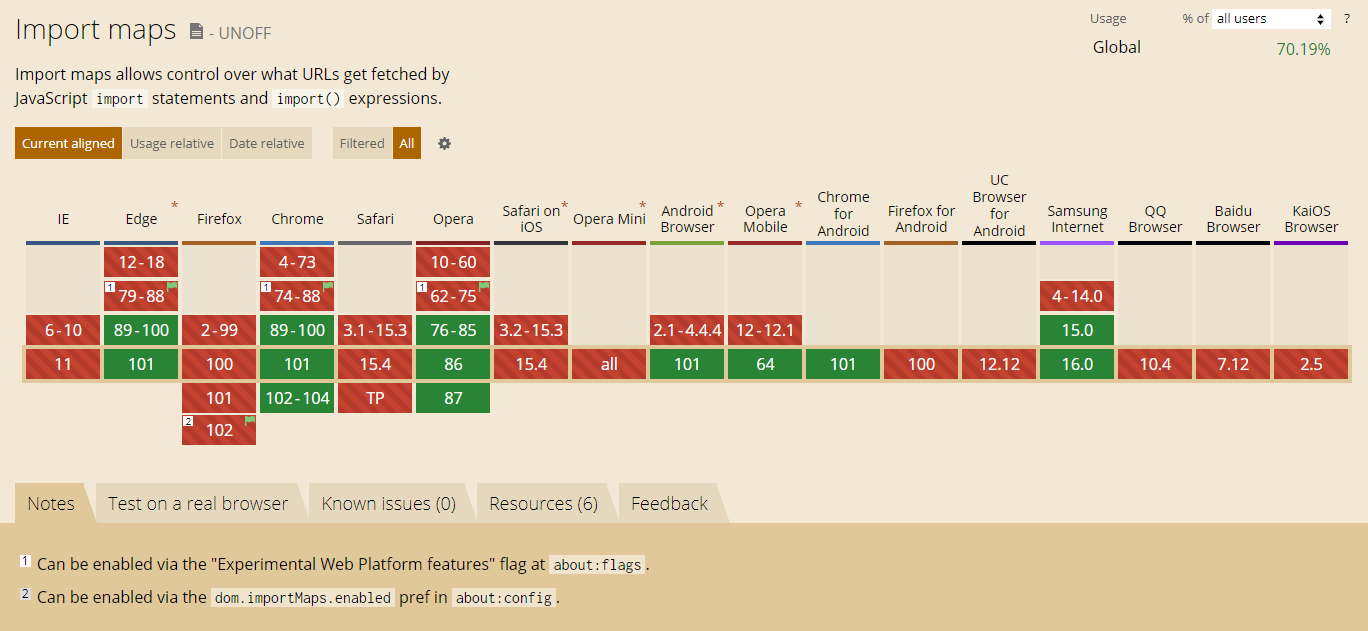
Task: Click the flag icon on Edge 79-88
Action: pyautogui.click(x=172, y=286)
